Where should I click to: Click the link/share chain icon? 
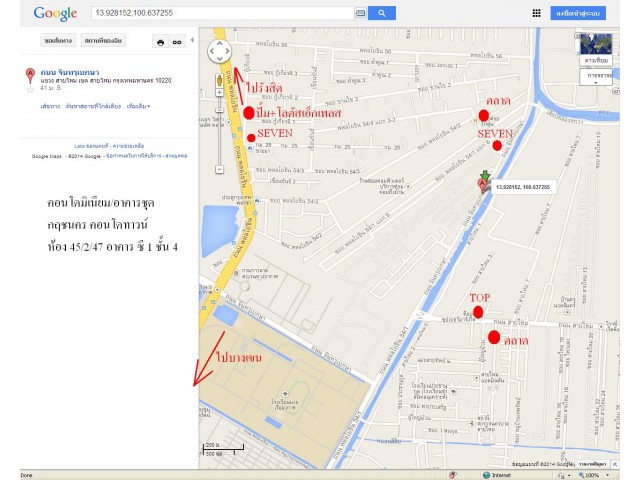tap(177, 42)
